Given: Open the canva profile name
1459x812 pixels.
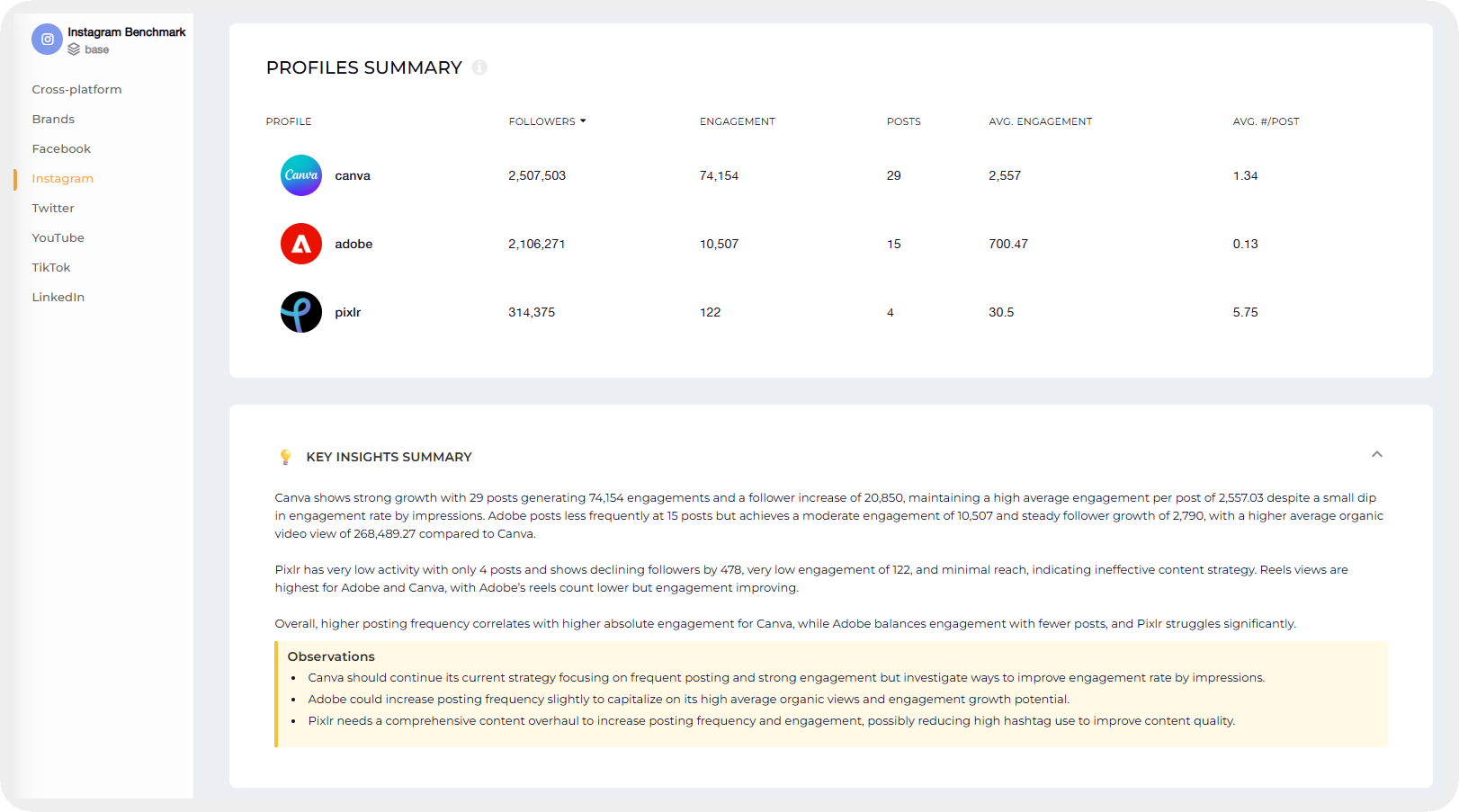Looking at the screenshot, I should pyautogui.click(x=353, y=175).
